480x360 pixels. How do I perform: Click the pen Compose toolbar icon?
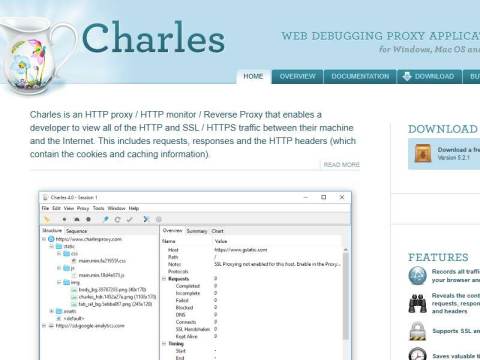(106, 219)
